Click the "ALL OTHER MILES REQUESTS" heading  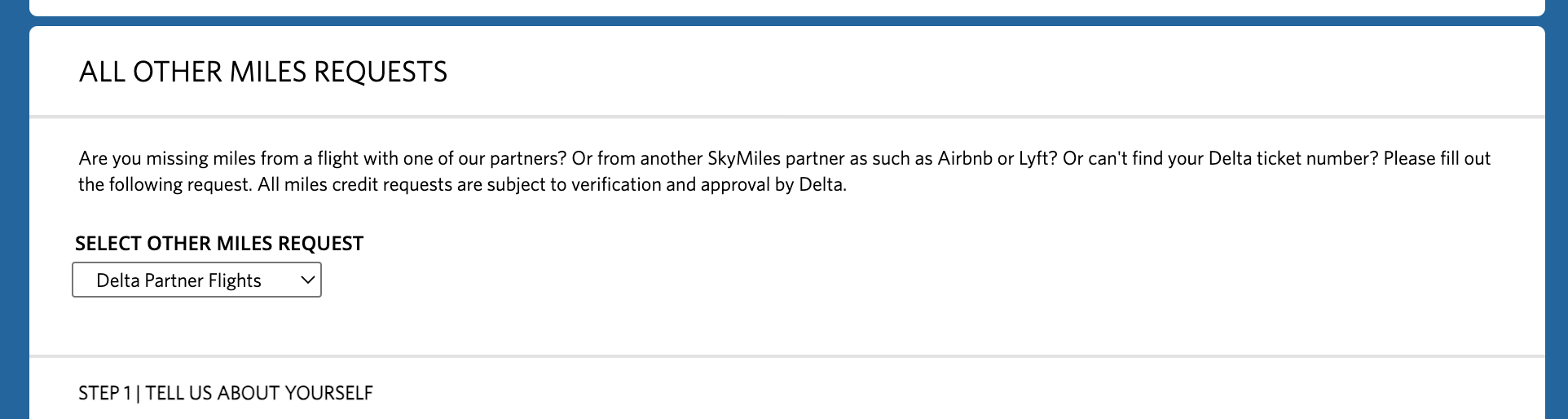point(262,72)
